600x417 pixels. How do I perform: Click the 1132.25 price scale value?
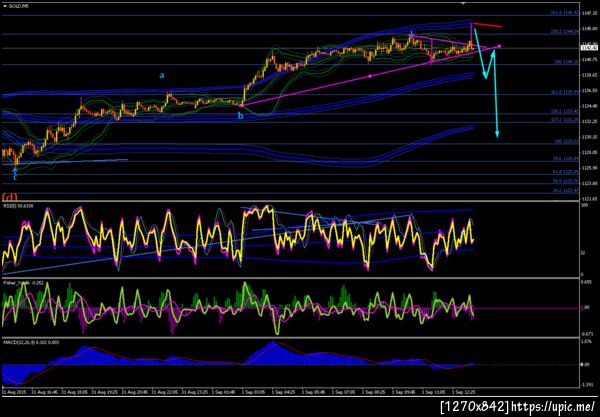(589, 121)
